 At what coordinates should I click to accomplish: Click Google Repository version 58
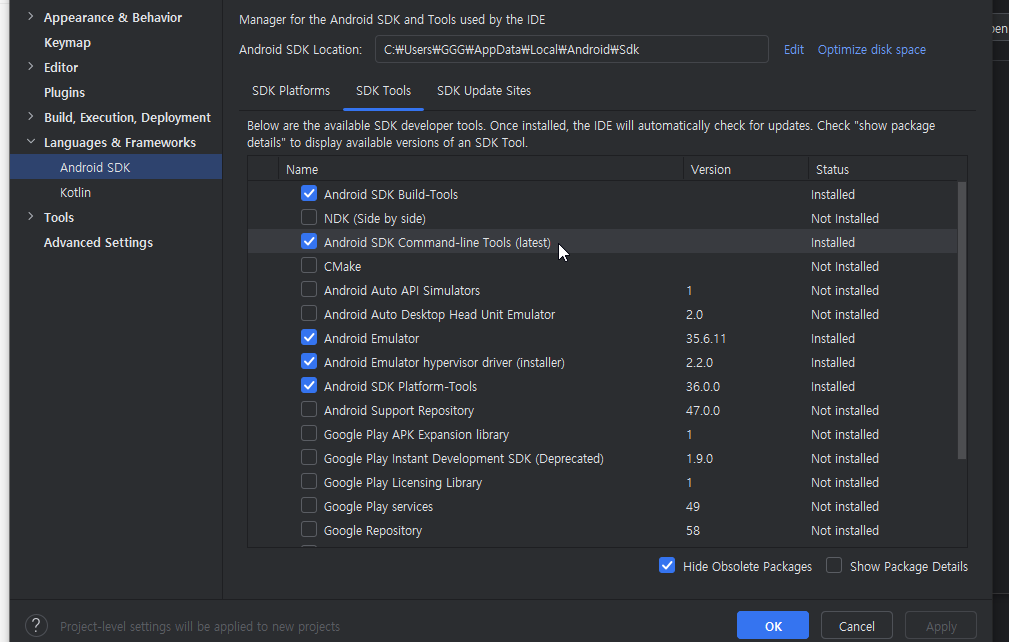[693, 531]
